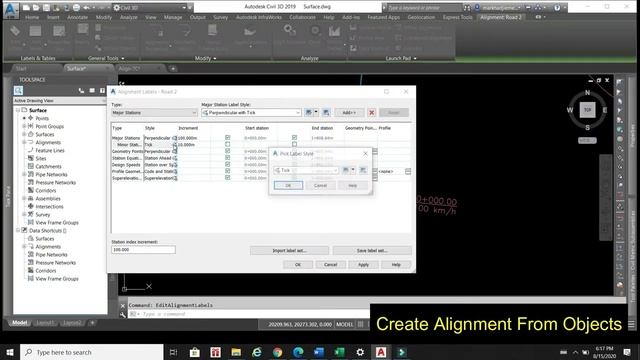The width and height of the screenshot is (640, 360).
Task: Switch to Start document tab
Action: point(21,69)
